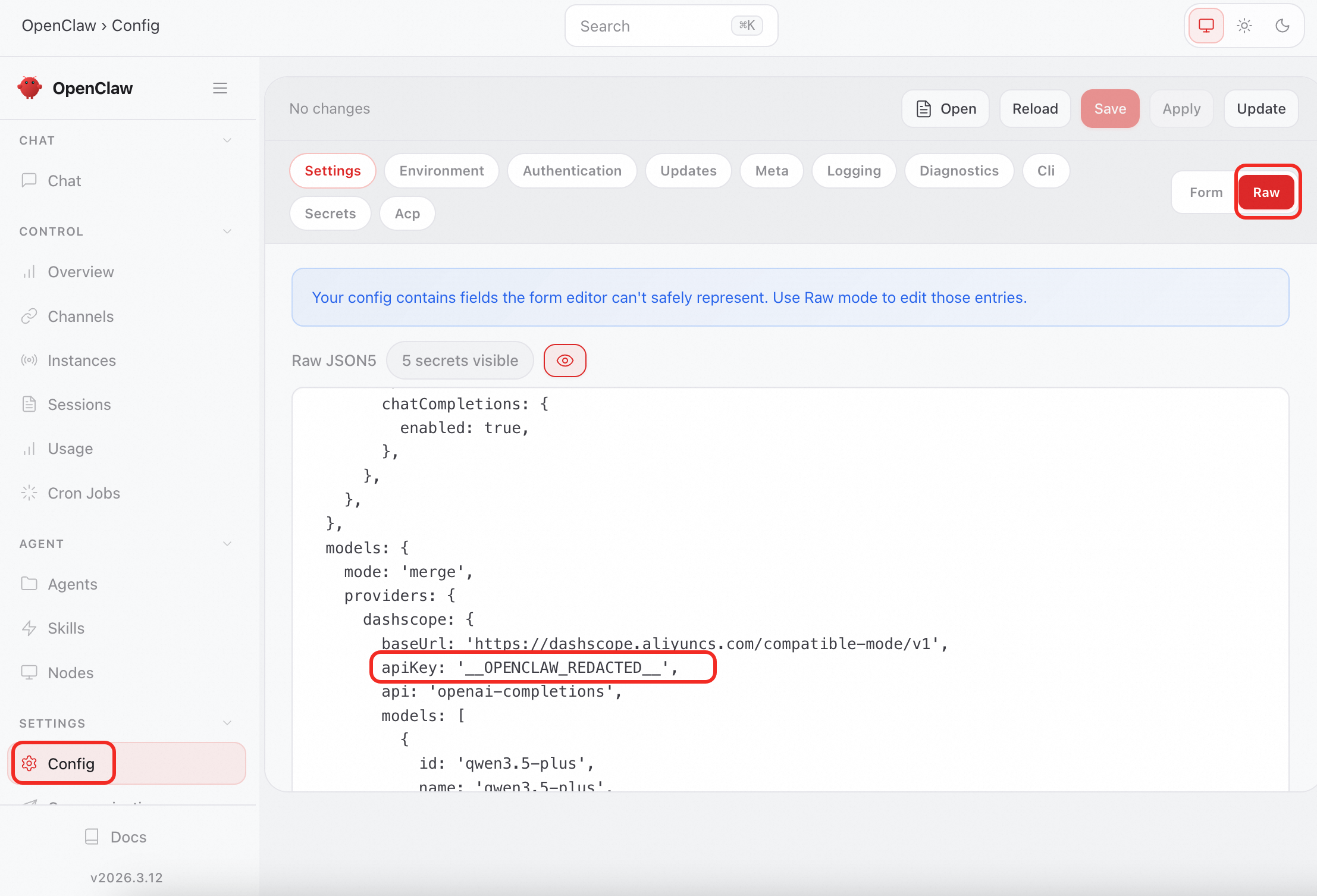Viewport: 1317px width, 896px height.
Task: Click the '5 secrets visible' badge
Action: click(x=460, y=361)
